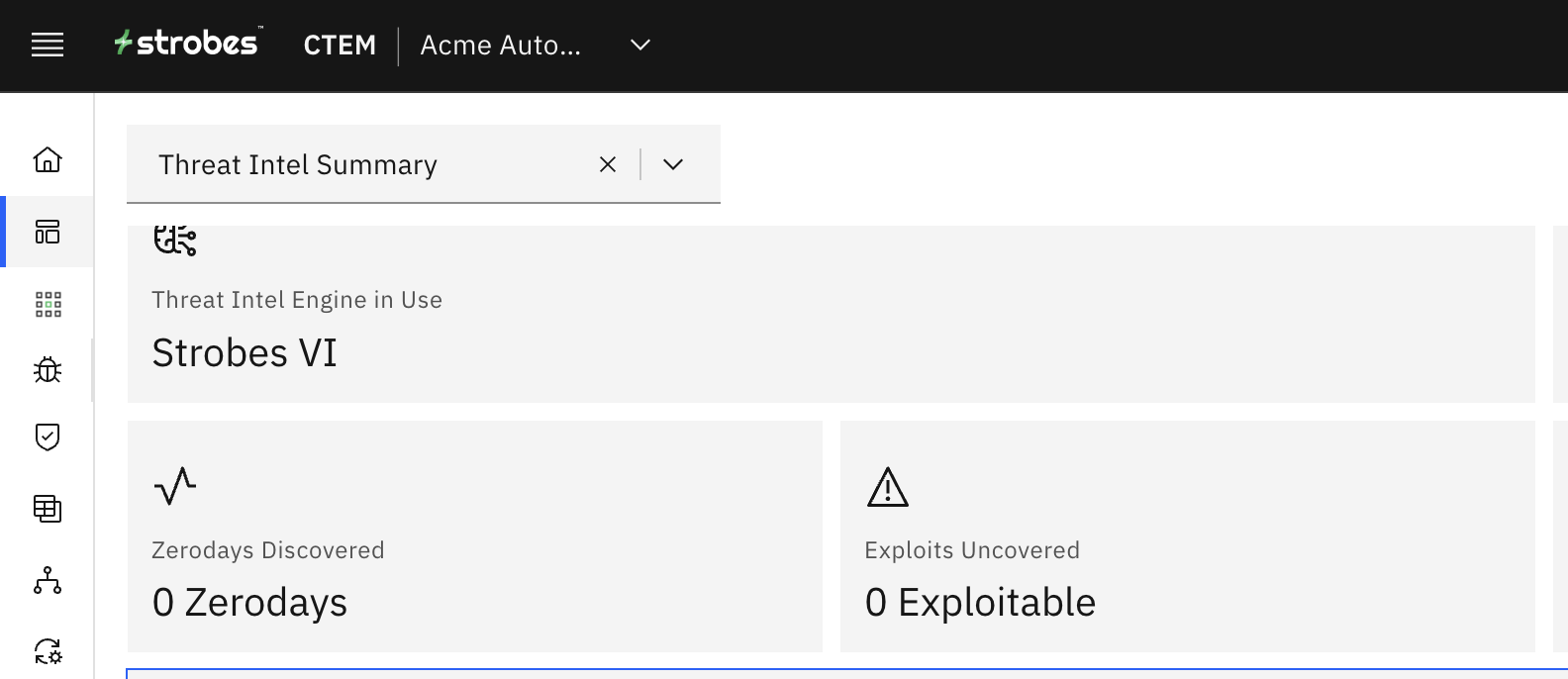Image resolution: width=1568 pixels, height=679 pixels.
Task: Open the hamburger navigation menu
Action: (x=48, y=45)
